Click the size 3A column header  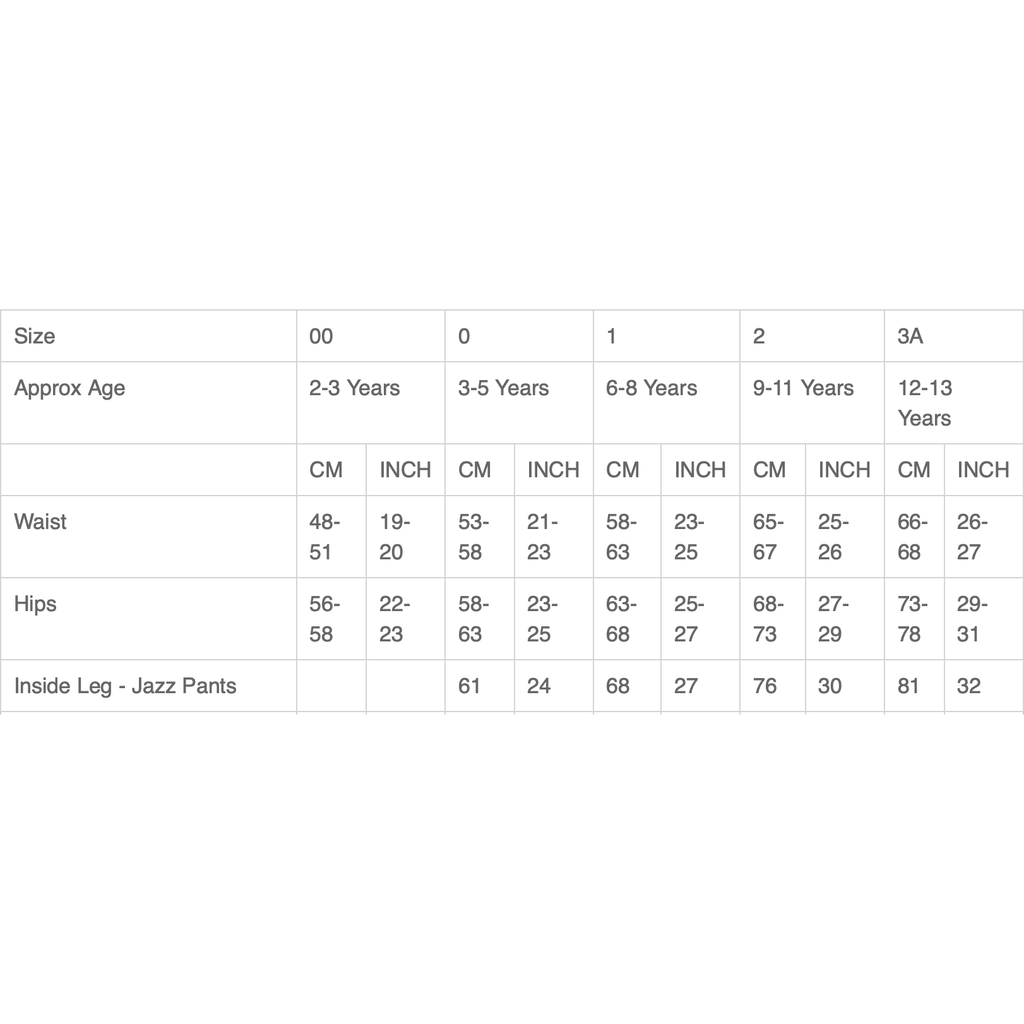click(x=910, y=336)
